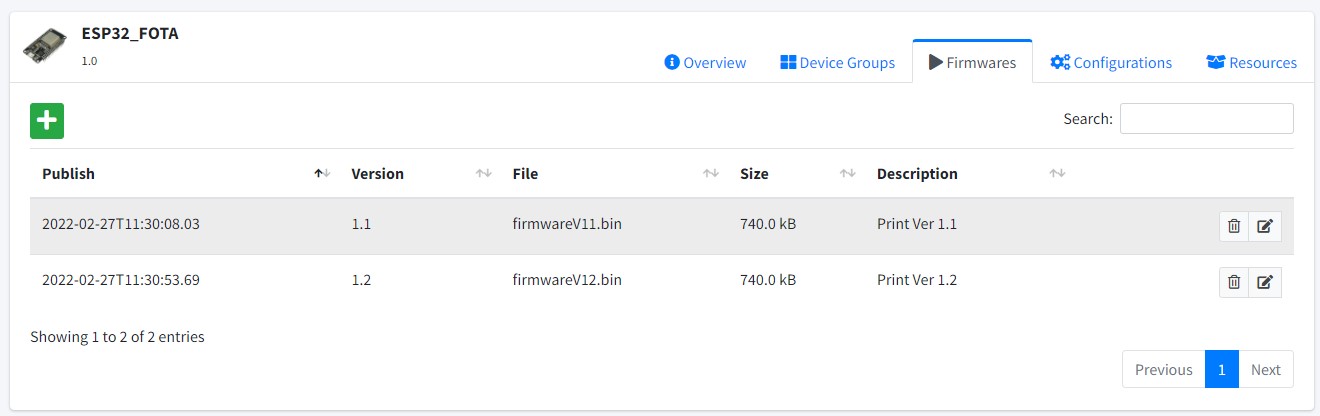Edit firmware version 1.1 via pencil icon
The width and height of the screenshot is (1320, 416).
pos(1265,226)
